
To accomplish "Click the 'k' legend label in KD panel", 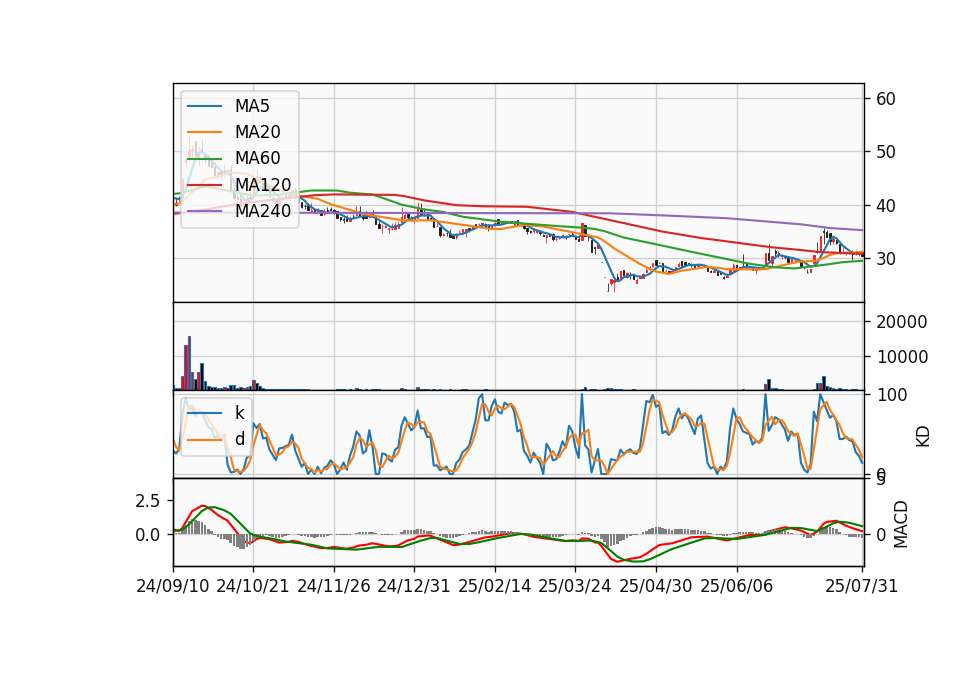I will tap(239, 413).
